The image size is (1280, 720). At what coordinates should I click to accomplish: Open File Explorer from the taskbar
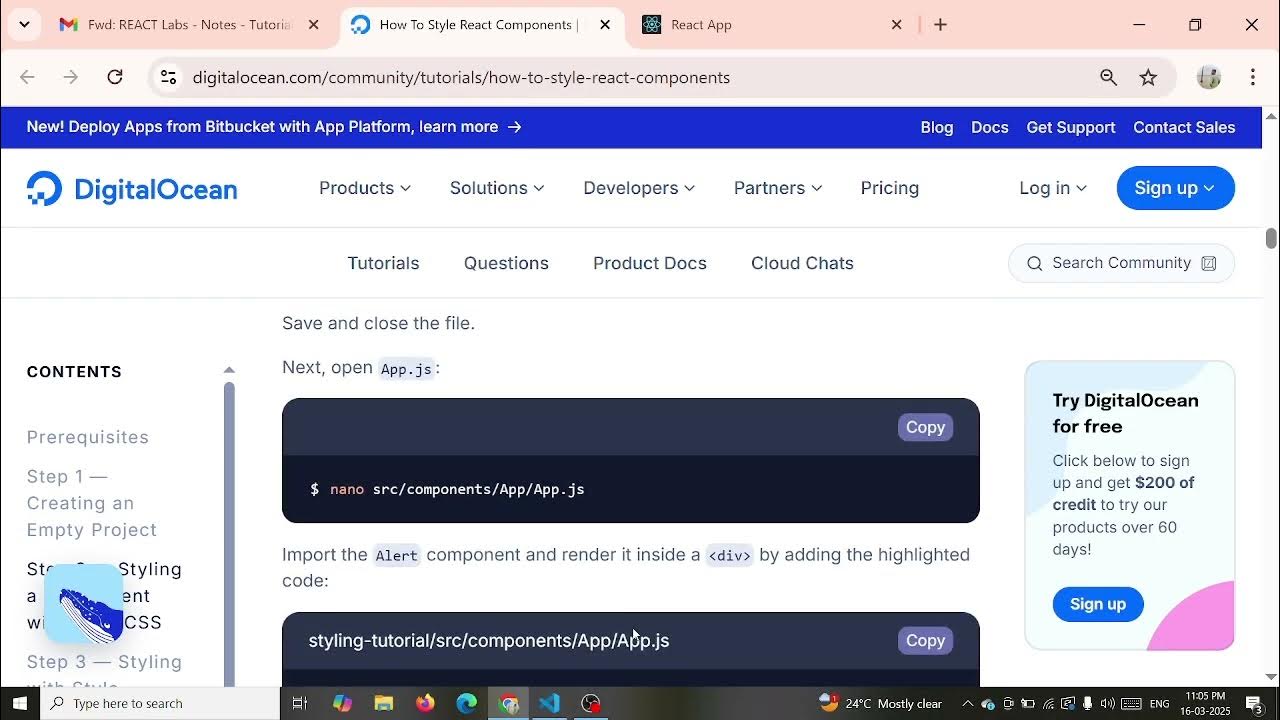[x=384, y=703]
